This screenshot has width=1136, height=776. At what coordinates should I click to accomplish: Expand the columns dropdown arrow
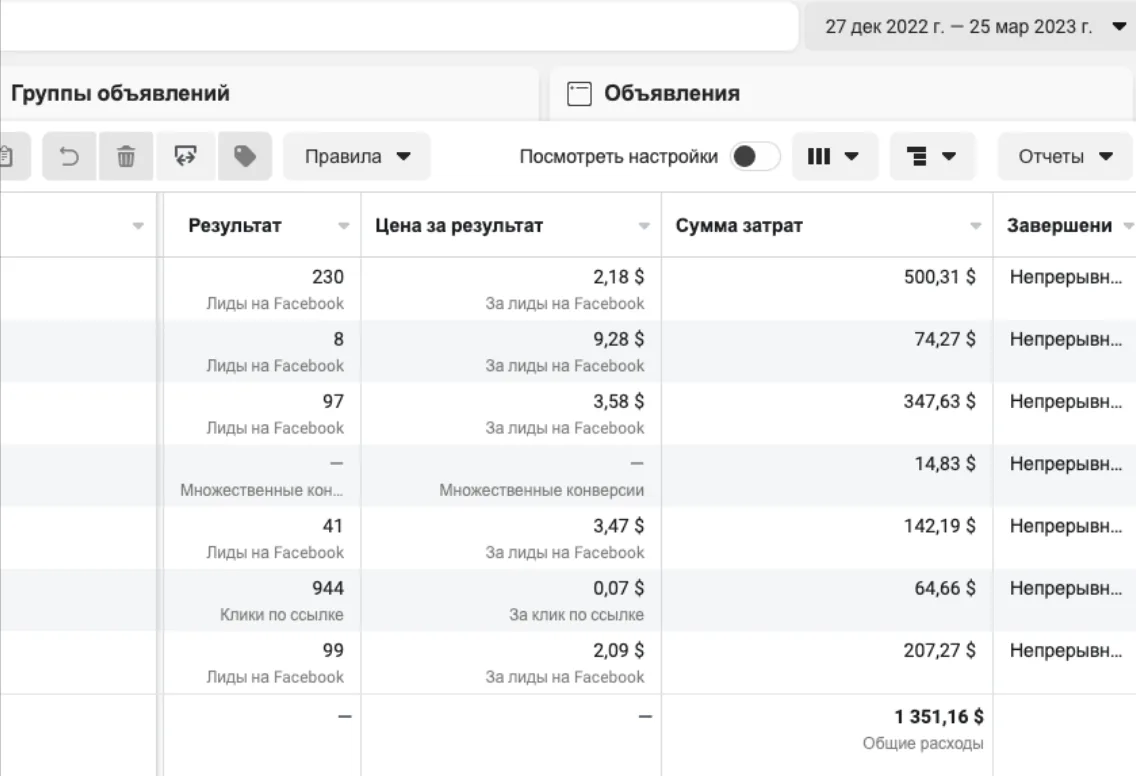click(852, 157)
